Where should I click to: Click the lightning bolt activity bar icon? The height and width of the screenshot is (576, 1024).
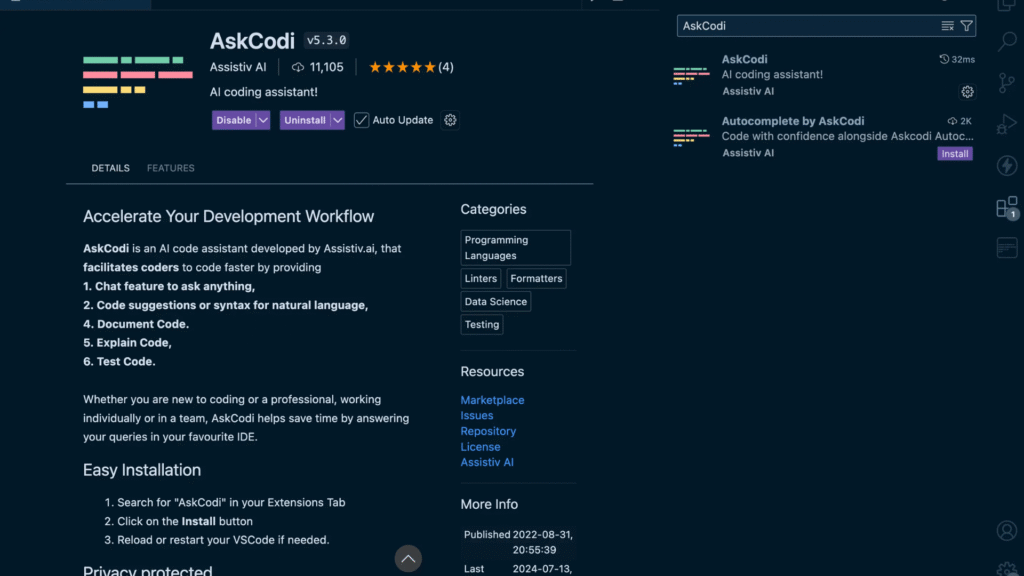(x=1007, y=166)
